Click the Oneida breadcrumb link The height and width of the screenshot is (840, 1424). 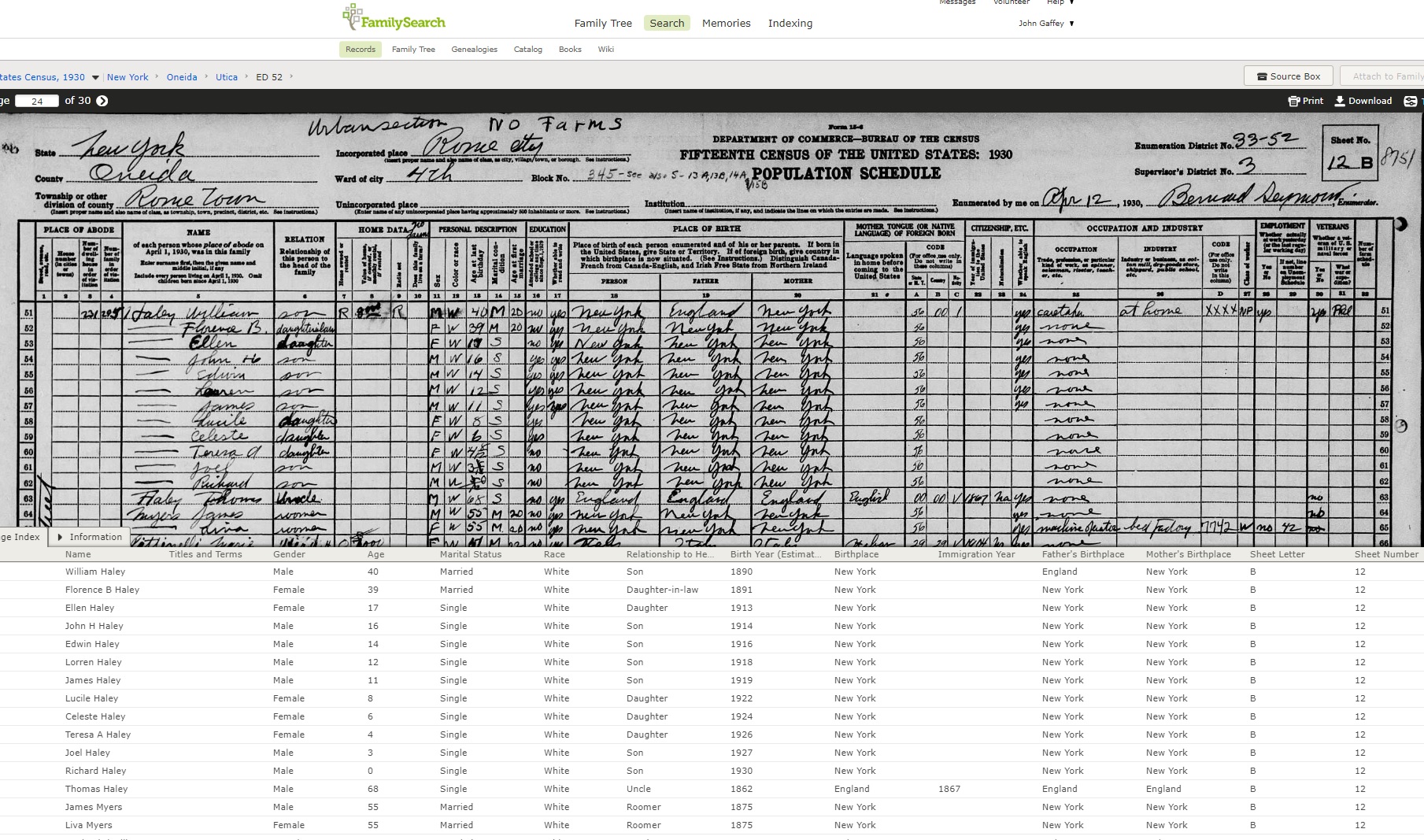(x=182, y=77)
